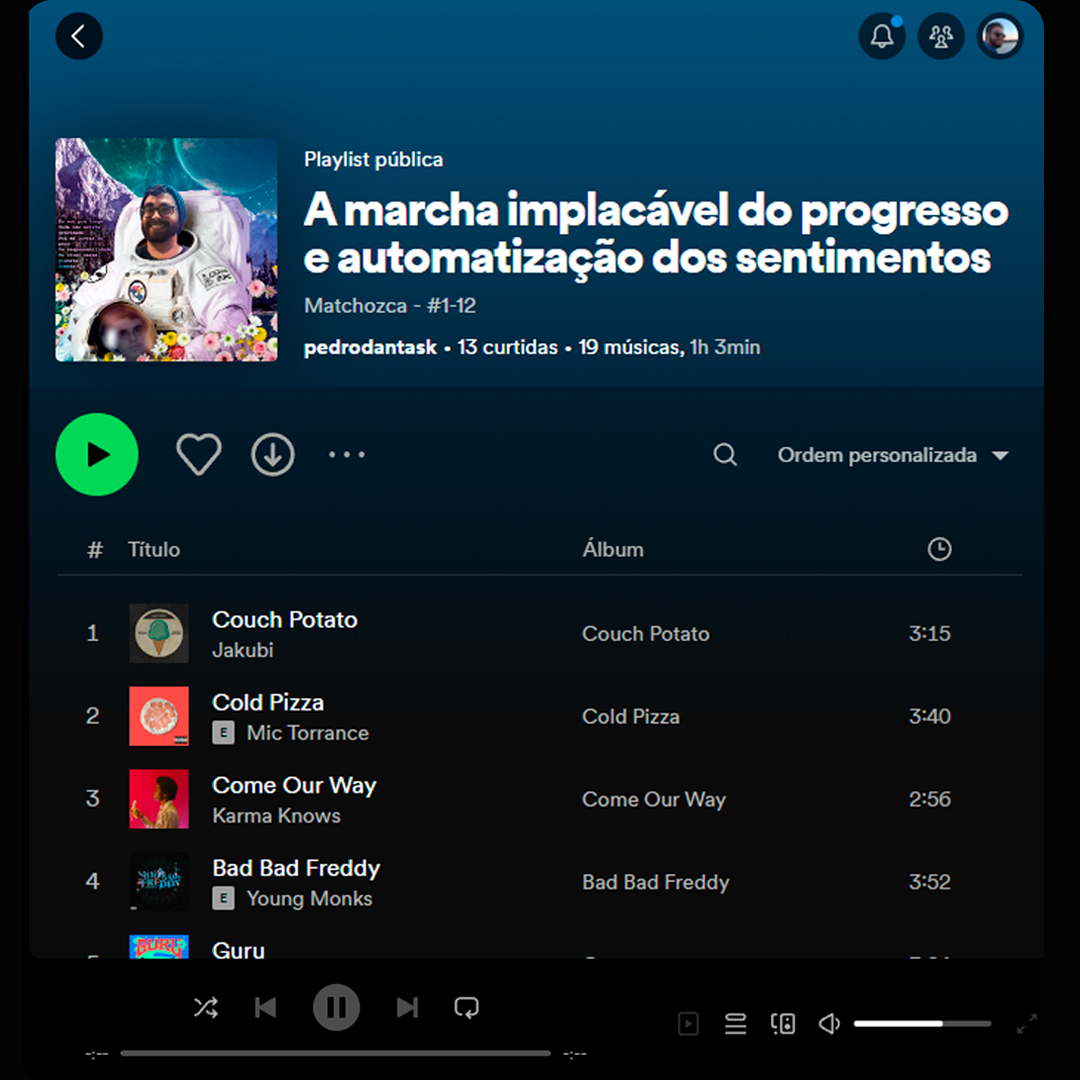Image resolution: width=1080 pixels, height=1080 pixels.
Task: Mute the volume speaker icon
Action: point(829,1024)
